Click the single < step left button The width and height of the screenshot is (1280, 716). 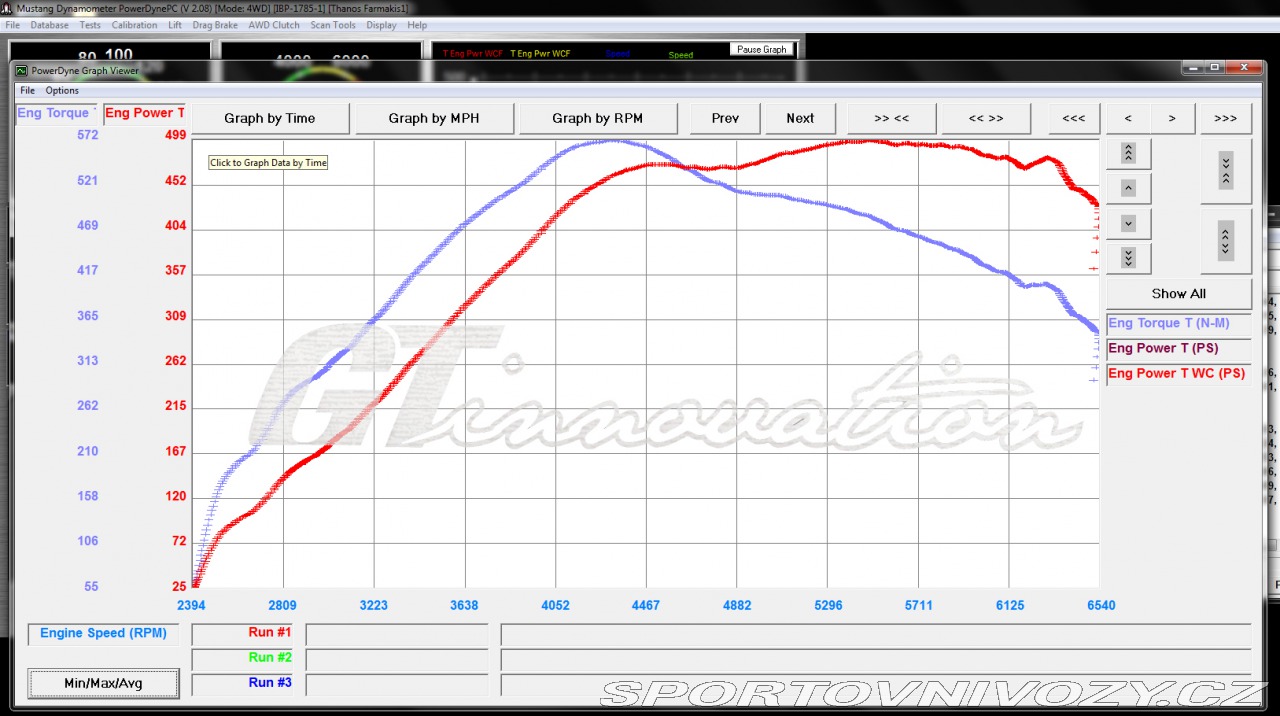(x=1128, y=118)
